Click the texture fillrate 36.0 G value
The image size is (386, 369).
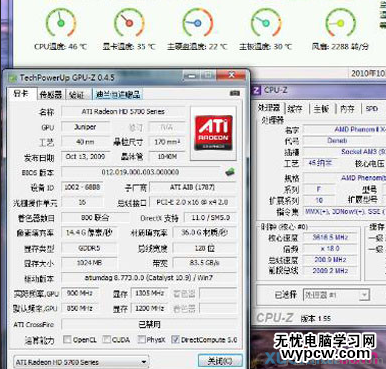(x=205, y=233)
